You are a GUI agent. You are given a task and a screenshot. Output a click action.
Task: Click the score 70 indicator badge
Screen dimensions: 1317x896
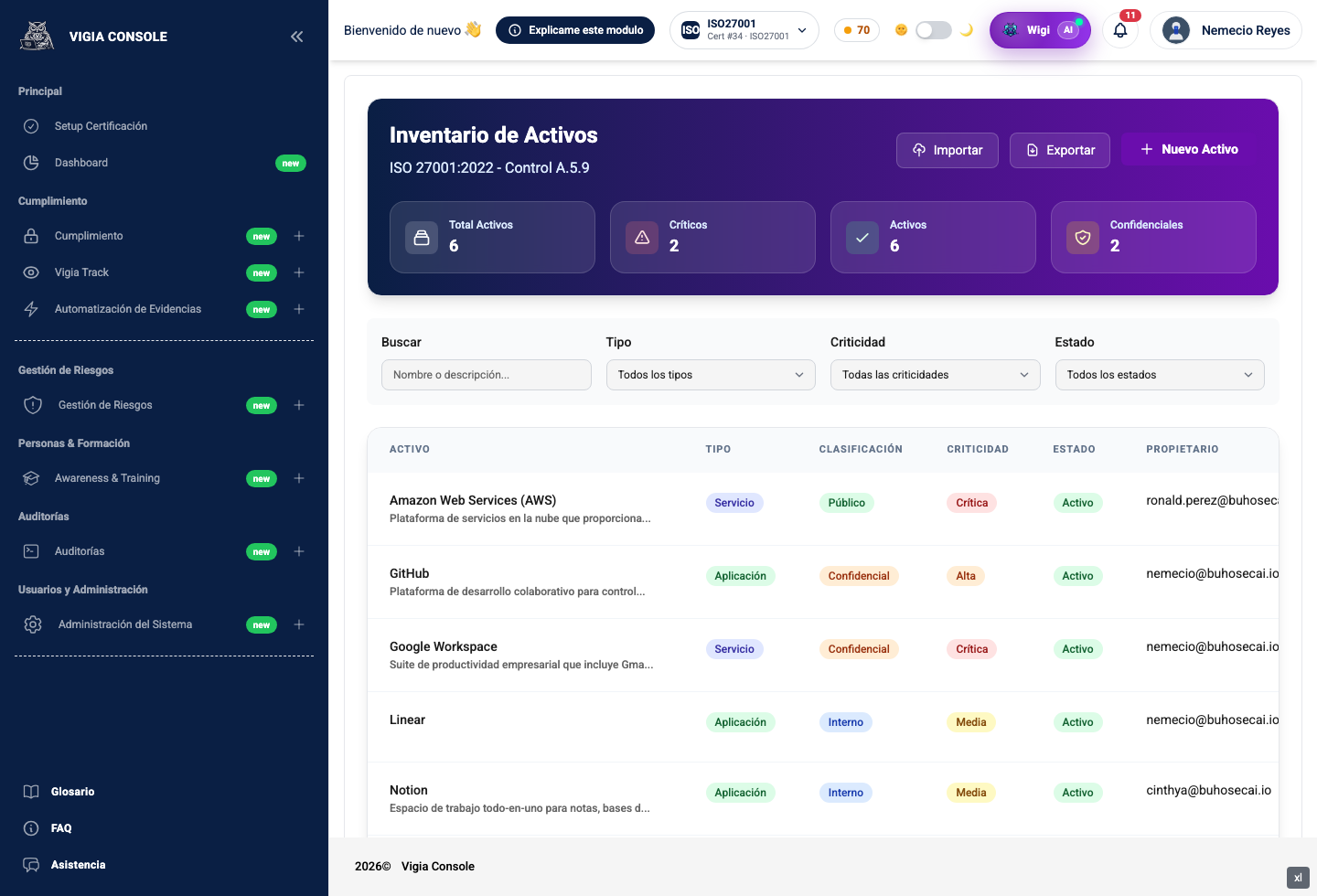pyautogui.click(x=857, y=30)
